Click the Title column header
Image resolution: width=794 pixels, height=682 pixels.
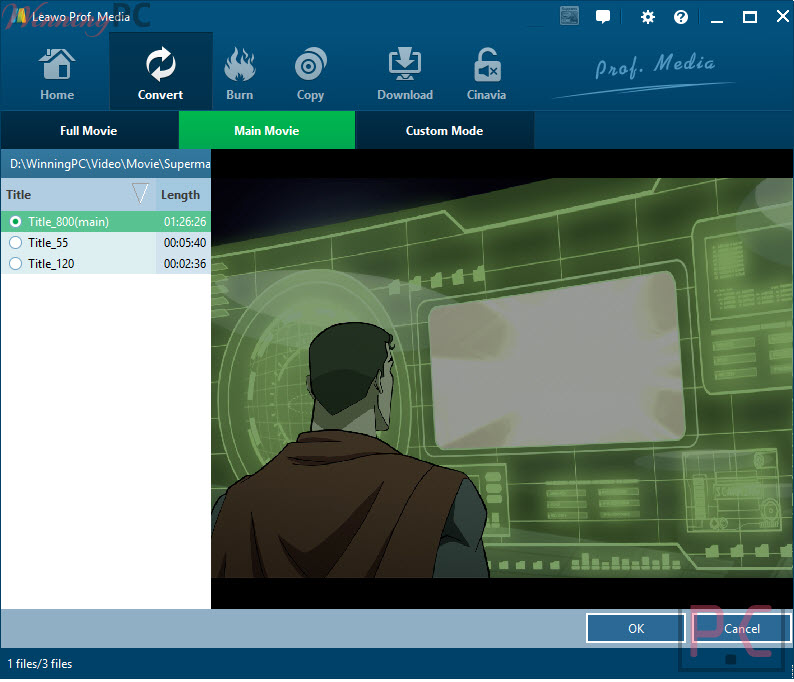point(78,195)
